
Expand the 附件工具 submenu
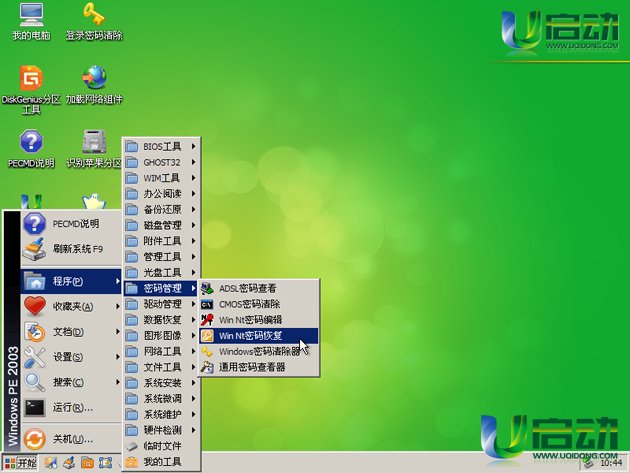point(161,241)
